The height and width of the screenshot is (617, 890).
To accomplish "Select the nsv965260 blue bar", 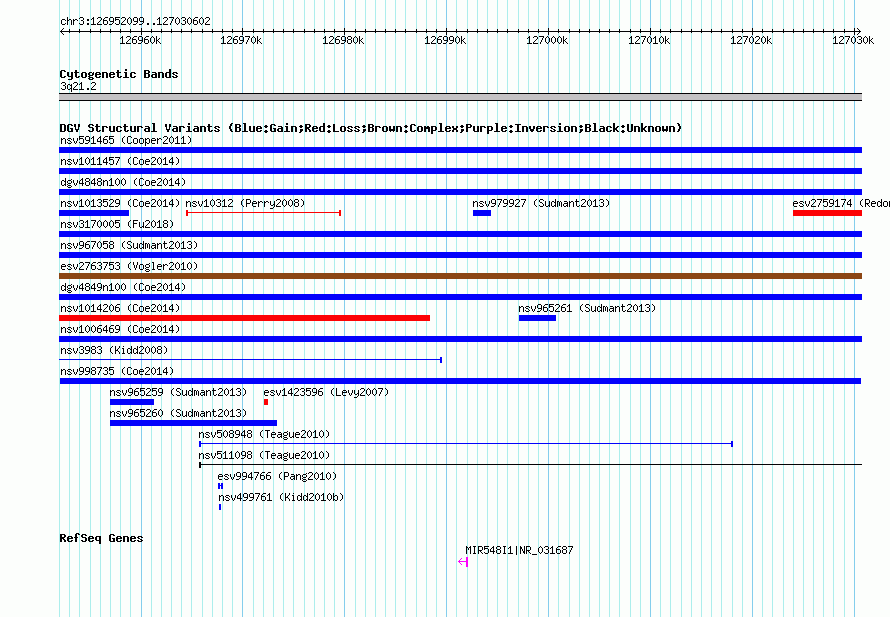I will click(x=194, y=423).
